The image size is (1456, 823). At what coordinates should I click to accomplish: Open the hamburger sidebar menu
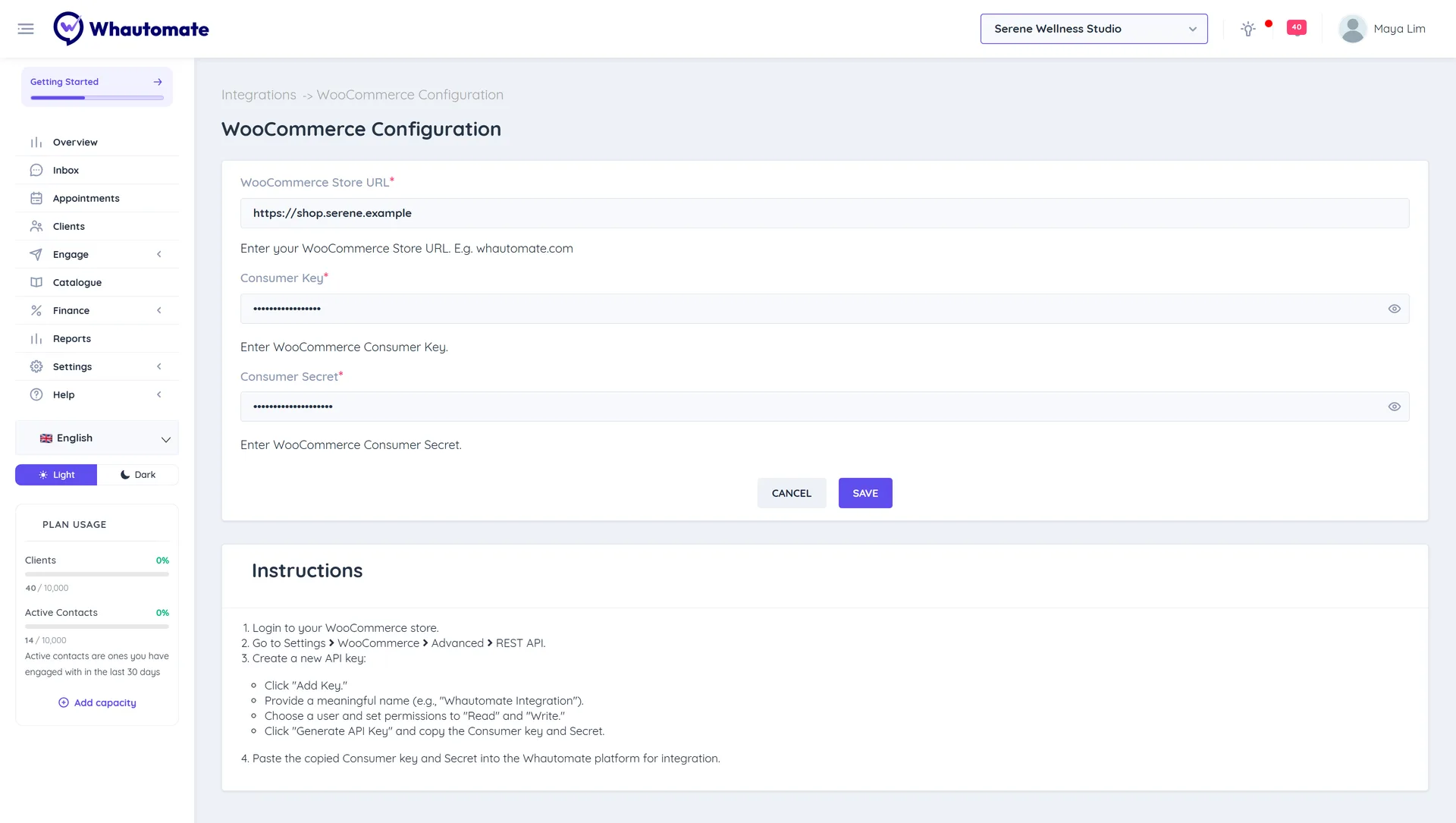click(26, 29)
